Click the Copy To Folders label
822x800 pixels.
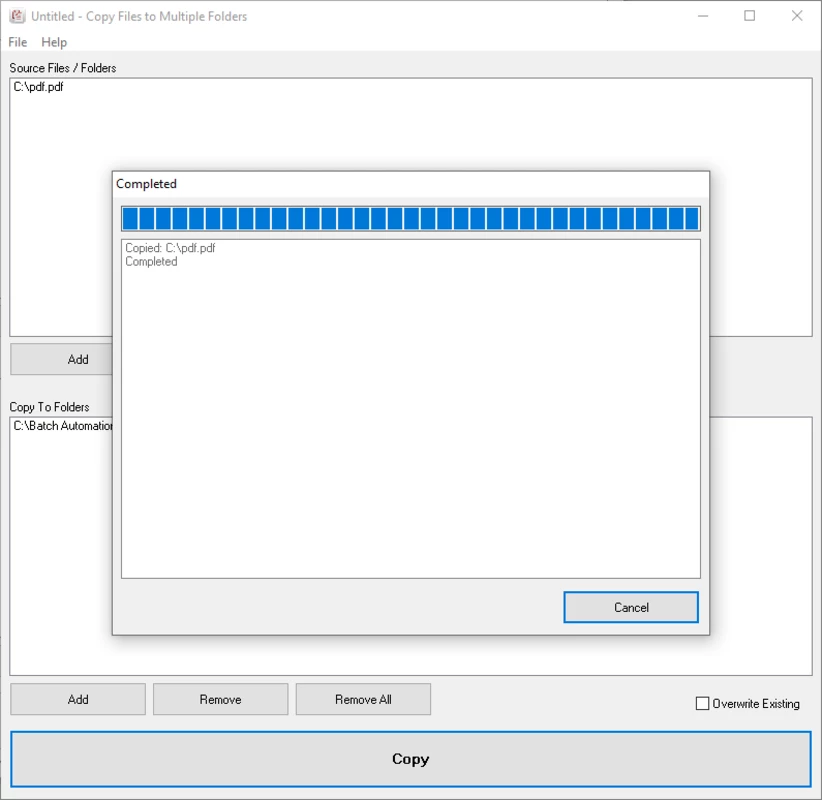click(49, 407)
